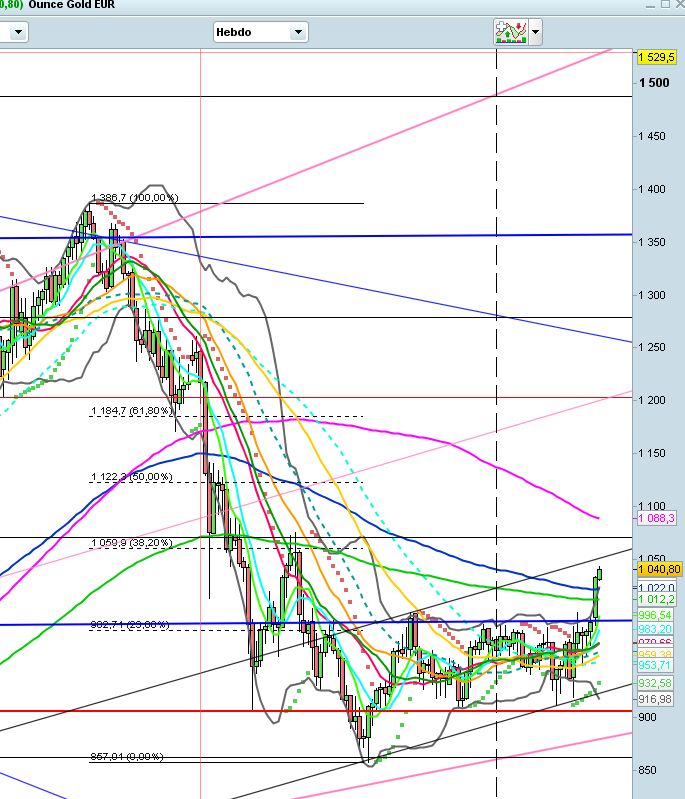Select the cyan 953,71 indicator label
The image size is (685, 799).
pos(655,665)
